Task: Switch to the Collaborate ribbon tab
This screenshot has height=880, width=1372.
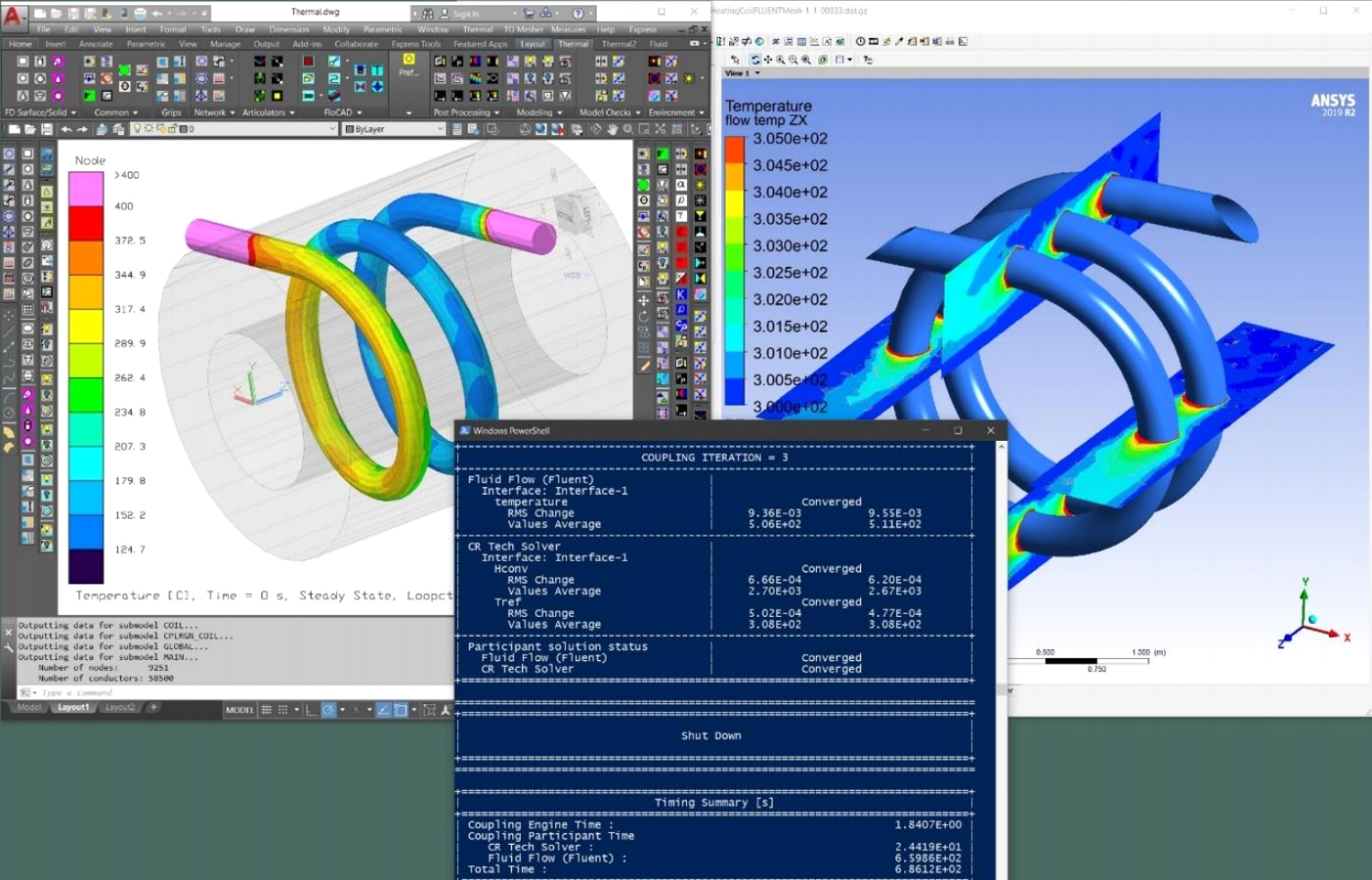Action: click(356, 43)
